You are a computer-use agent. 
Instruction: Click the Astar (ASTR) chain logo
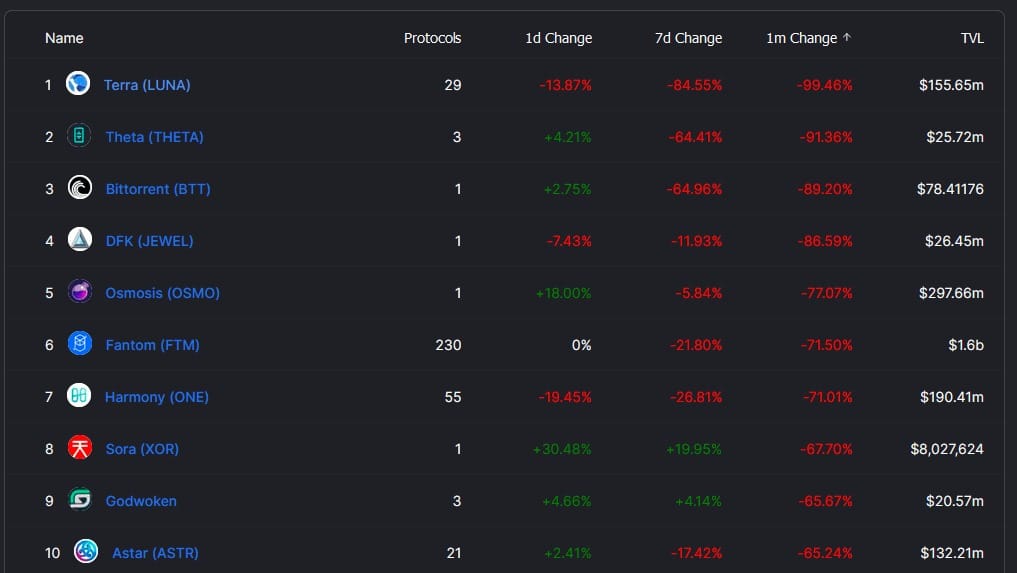click(x=86, y=552)
